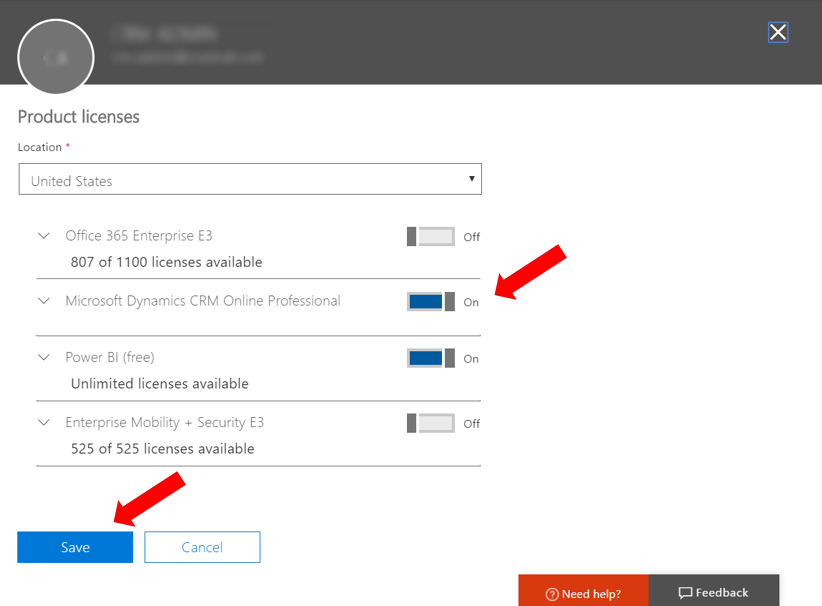Expand the Office 365 Enterprise E3 chevron
822x606 pixels.
coord(43,236)
